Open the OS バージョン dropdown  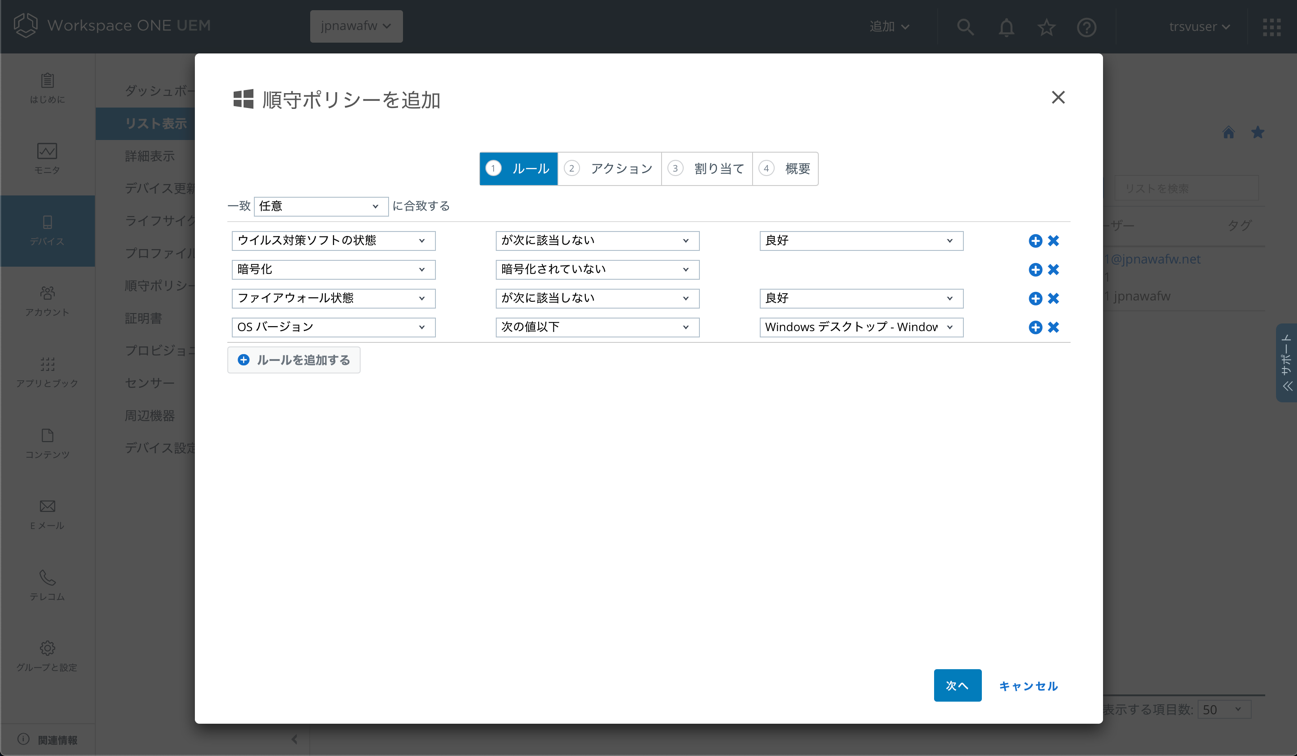(x=333, y=328)
